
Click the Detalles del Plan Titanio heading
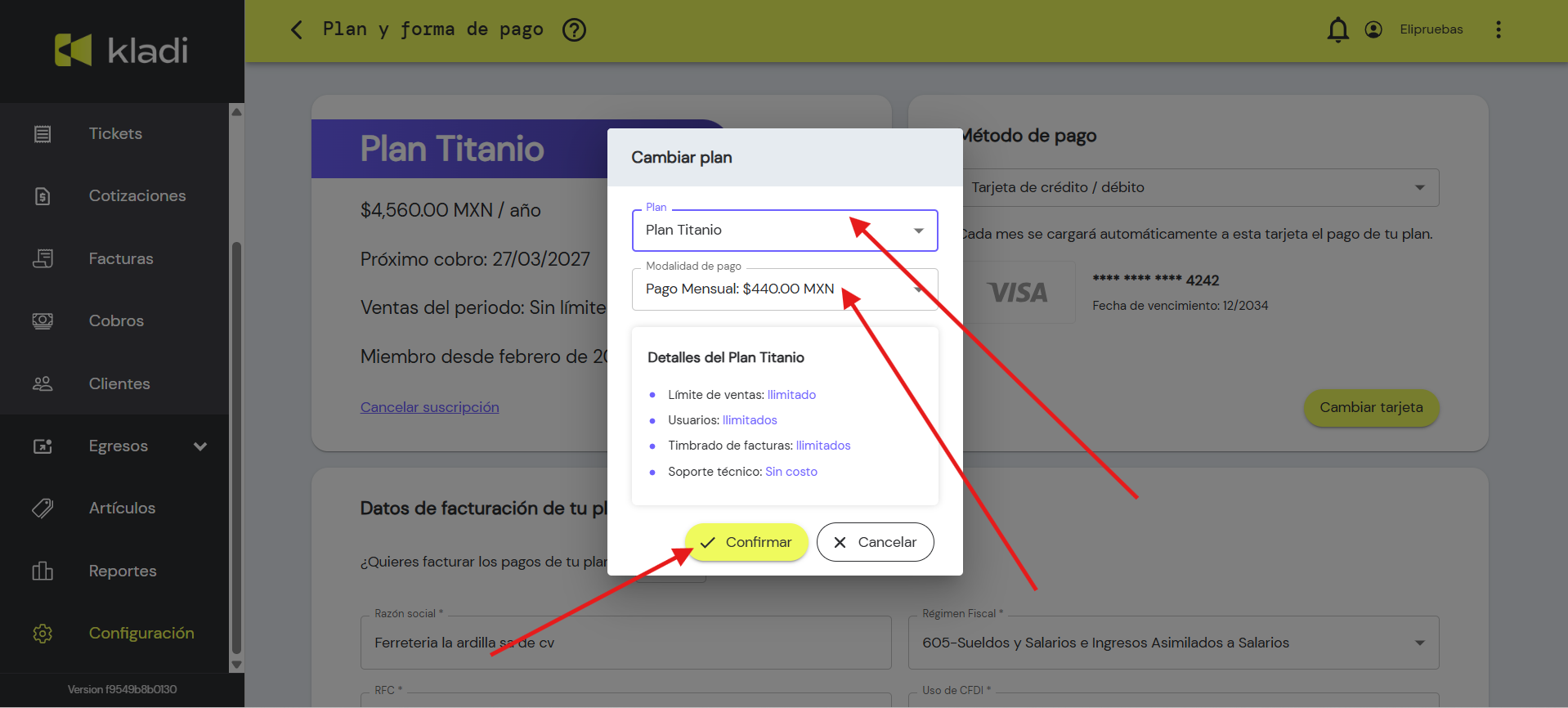tap(726, 357)
